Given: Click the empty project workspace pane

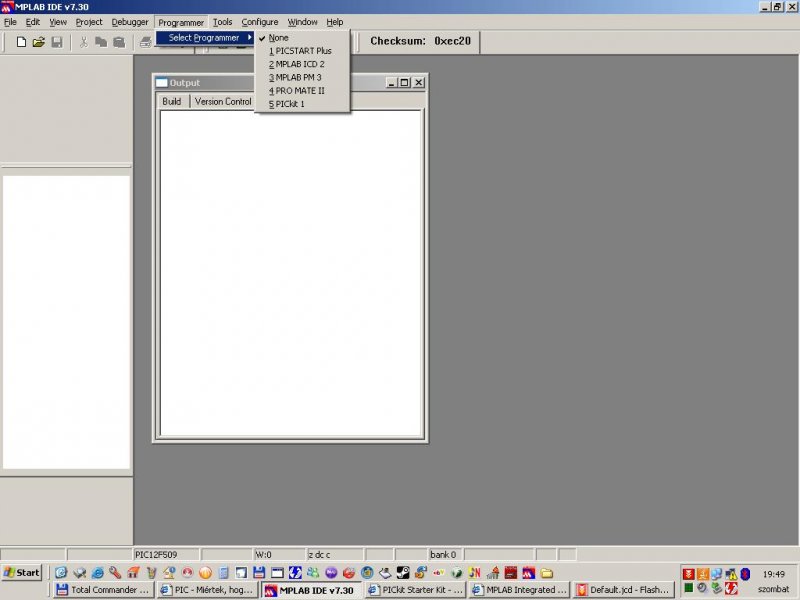Looking at the screenshot, I should [66, 322].
